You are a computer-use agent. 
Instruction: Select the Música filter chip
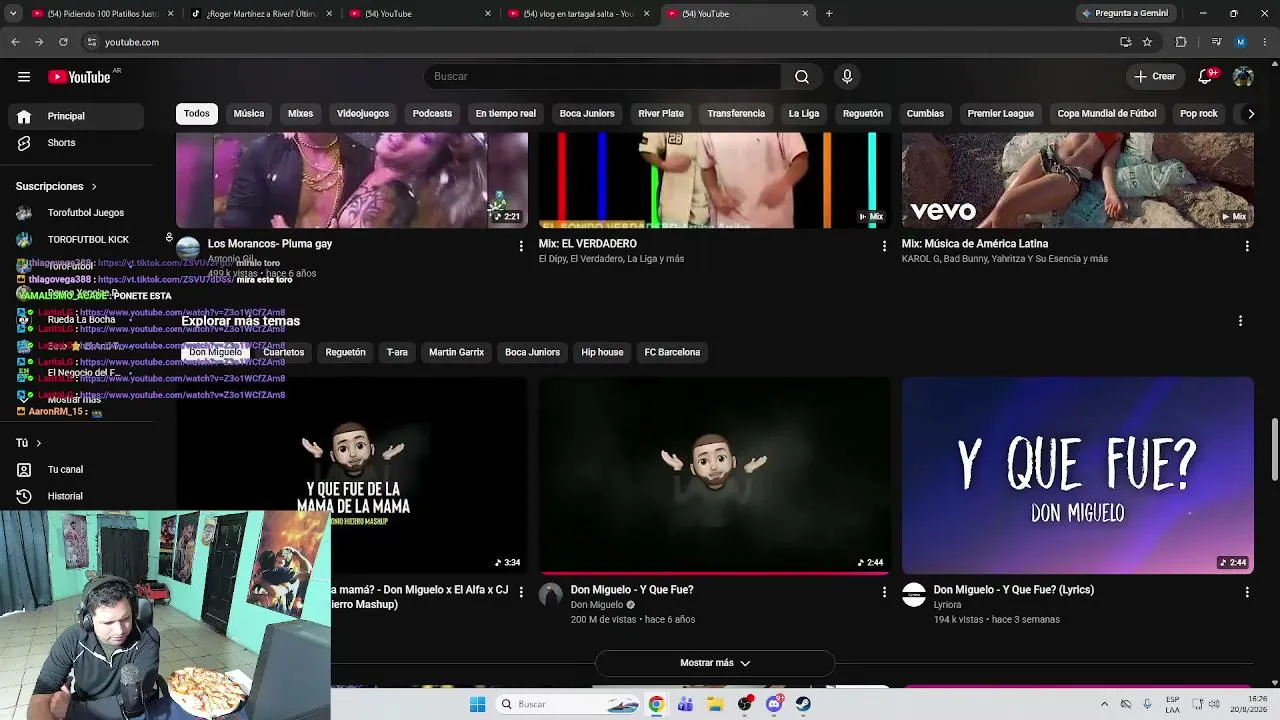point(249,114)
